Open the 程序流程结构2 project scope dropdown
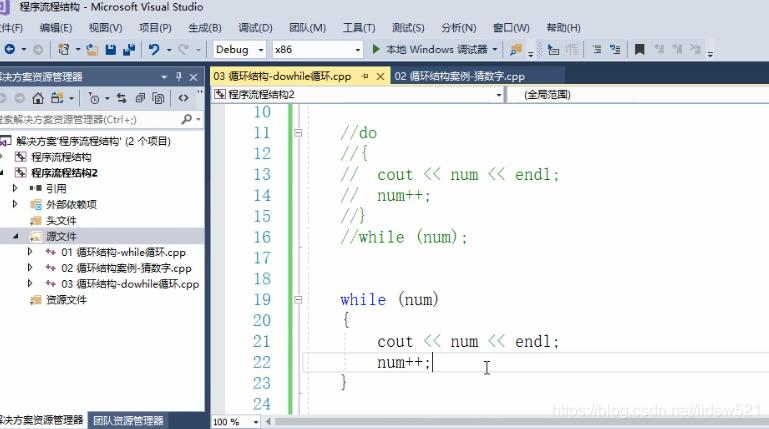 [499, 95]
